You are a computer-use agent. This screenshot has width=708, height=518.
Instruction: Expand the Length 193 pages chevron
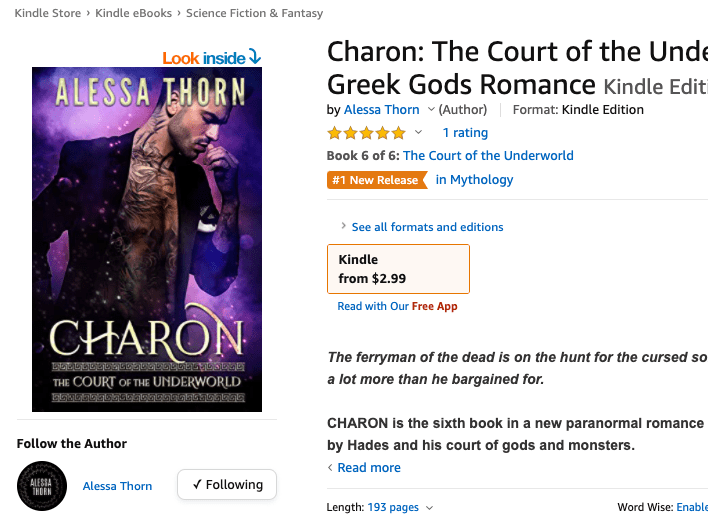[430, 508]
